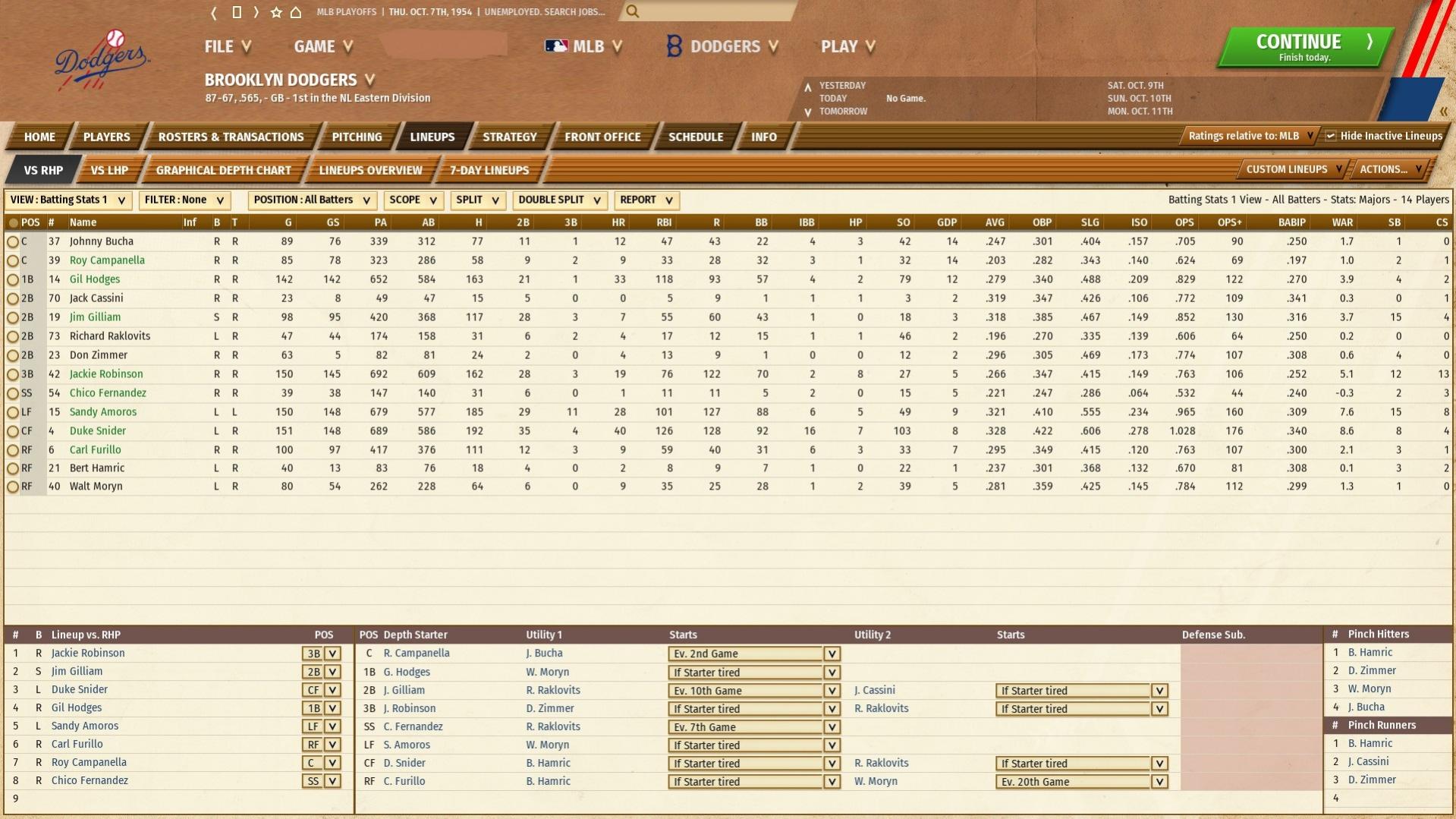Click the page icon between navigation arrows
1456x819 pixels.
pos(237,12)
